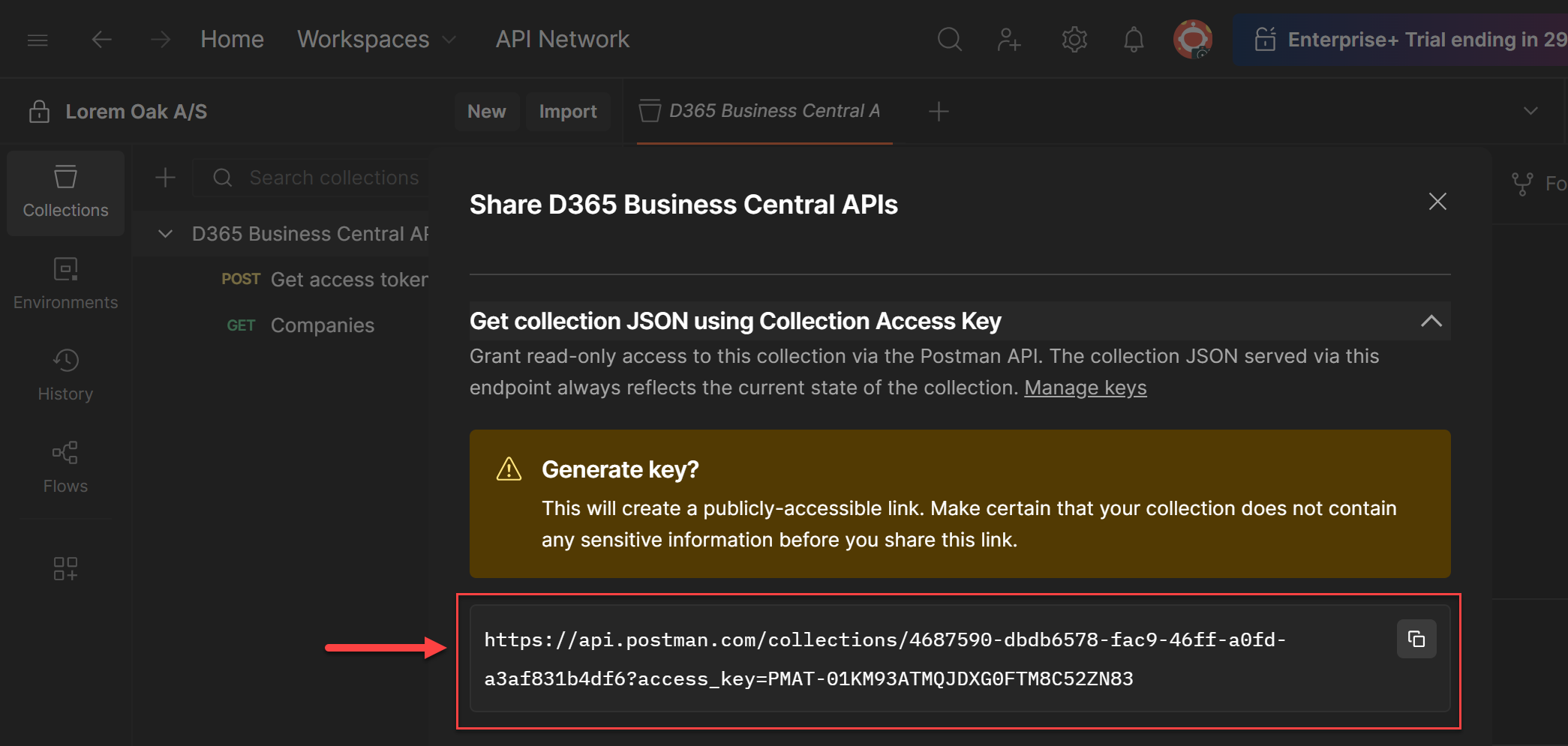Open GET Companies request
Viewport: 1568px width, 746px height.
pos(300,325)
